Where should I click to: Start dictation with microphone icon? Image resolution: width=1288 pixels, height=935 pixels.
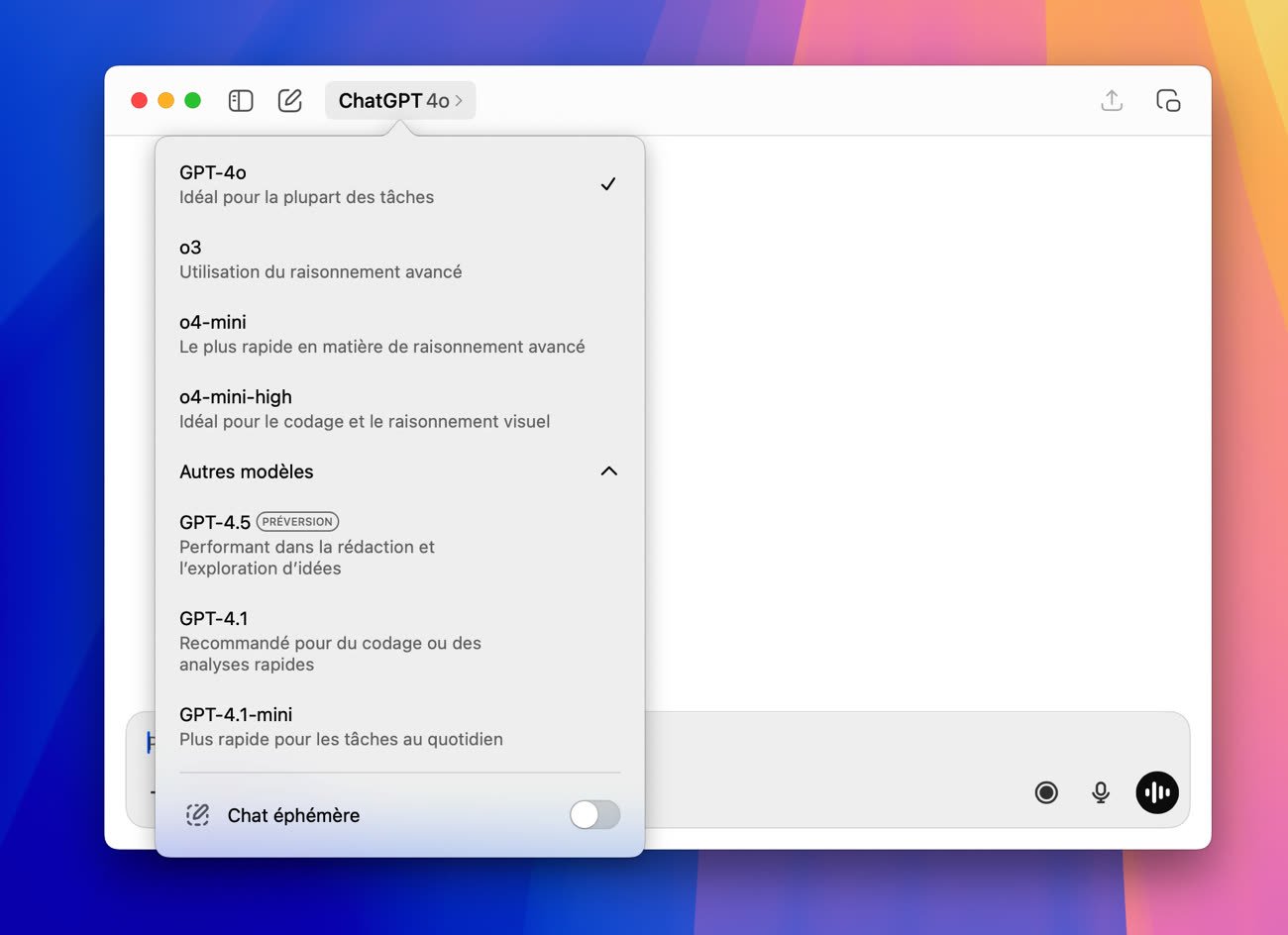coord(1100,792)
